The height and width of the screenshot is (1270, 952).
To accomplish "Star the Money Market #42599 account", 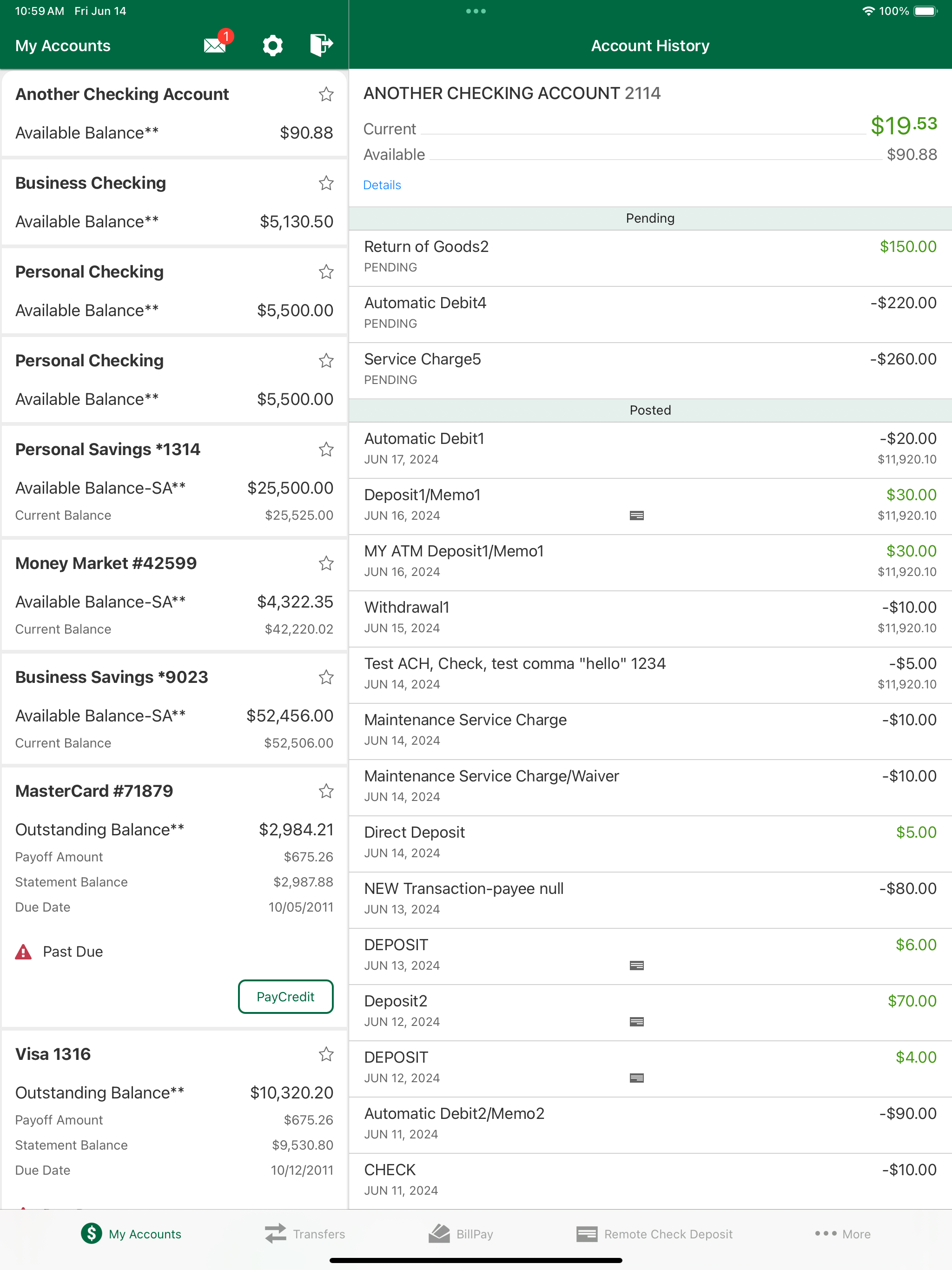I will [x=326, y=563].
